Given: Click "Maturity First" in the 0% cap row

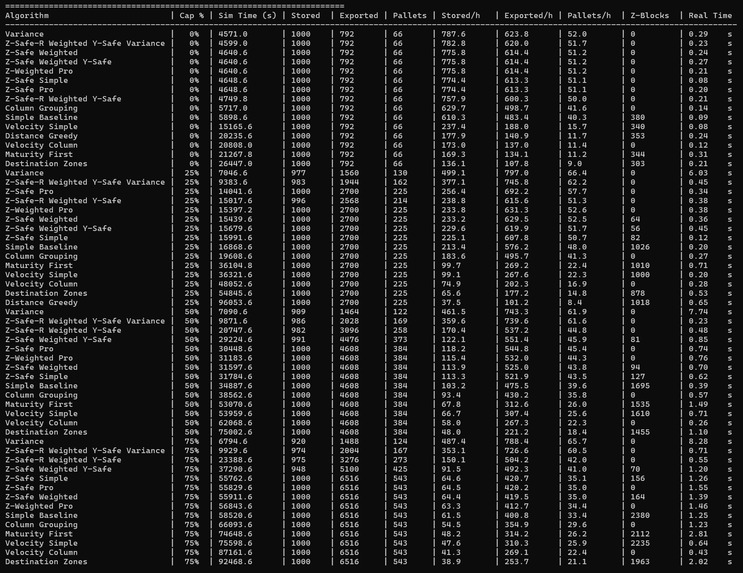Looking at the screenshot, I should tap(39, 155).
